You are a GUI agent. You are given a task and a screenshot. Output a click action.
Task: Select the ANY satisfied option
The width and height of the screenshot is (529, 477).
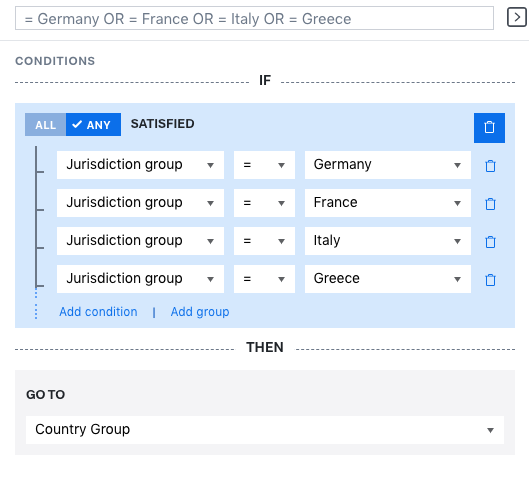pos(93,124)
